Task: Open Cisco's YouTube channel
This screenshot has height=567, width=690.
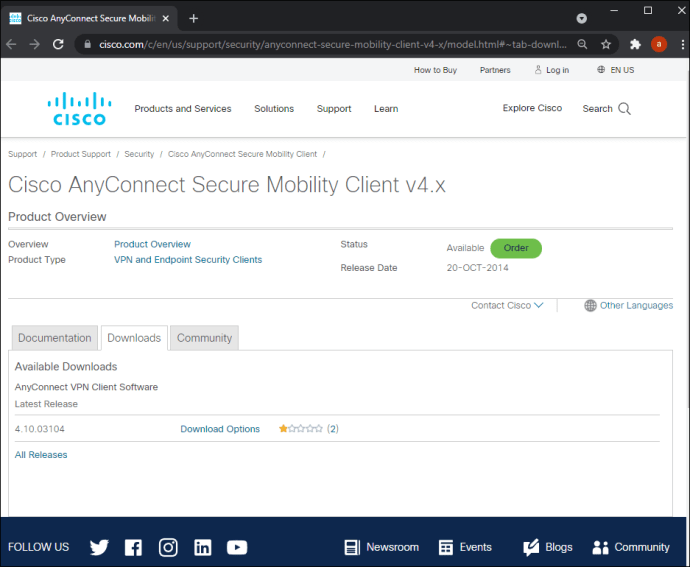Action: (237, 547)
